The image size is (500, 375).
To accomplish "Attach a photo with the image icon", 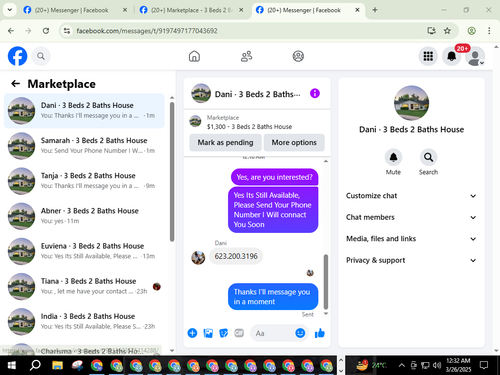I will tap(208, 333).
